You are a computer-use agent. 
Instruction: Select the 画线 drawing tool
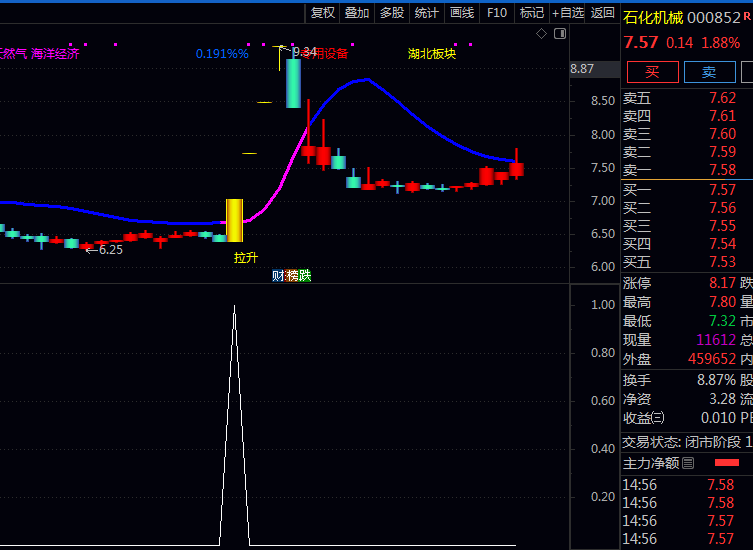[x=462, y=13]
